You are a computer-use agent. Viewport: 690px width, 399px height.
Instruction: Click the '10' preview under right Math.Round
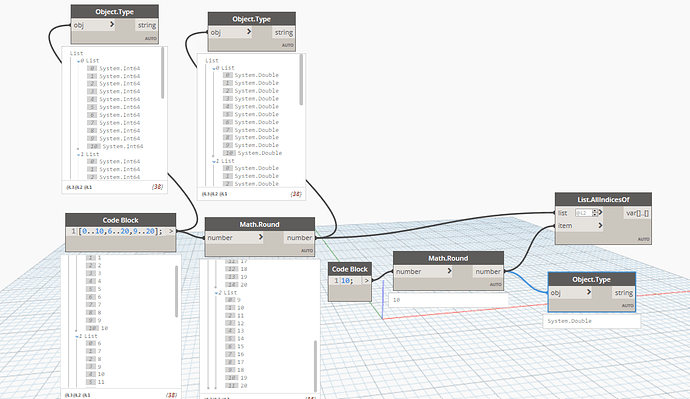[x=396, y=300]
